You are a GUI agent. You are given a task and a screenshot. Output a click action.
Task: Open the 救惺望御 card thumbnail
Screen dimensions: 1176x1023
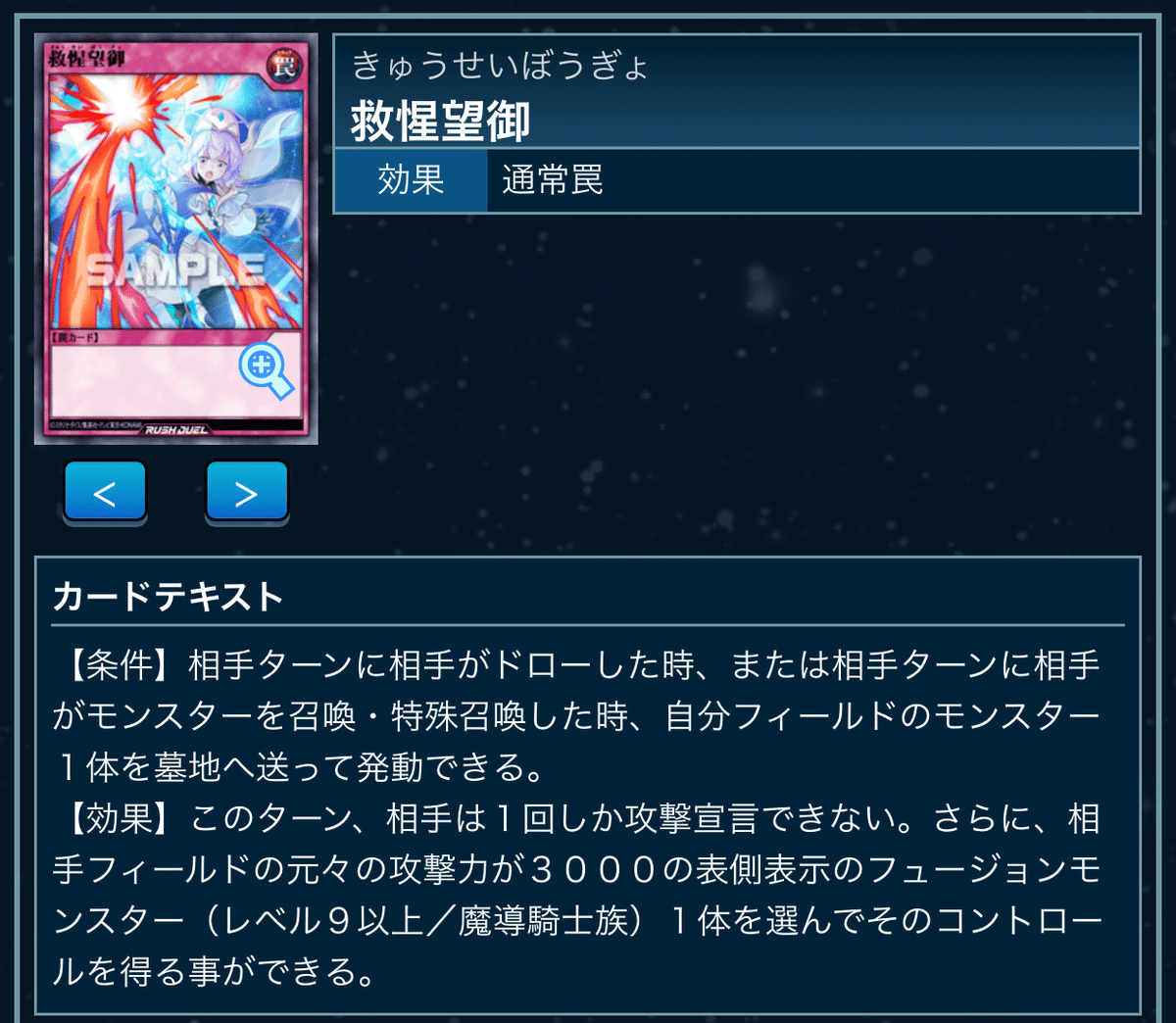coord(176,239)
